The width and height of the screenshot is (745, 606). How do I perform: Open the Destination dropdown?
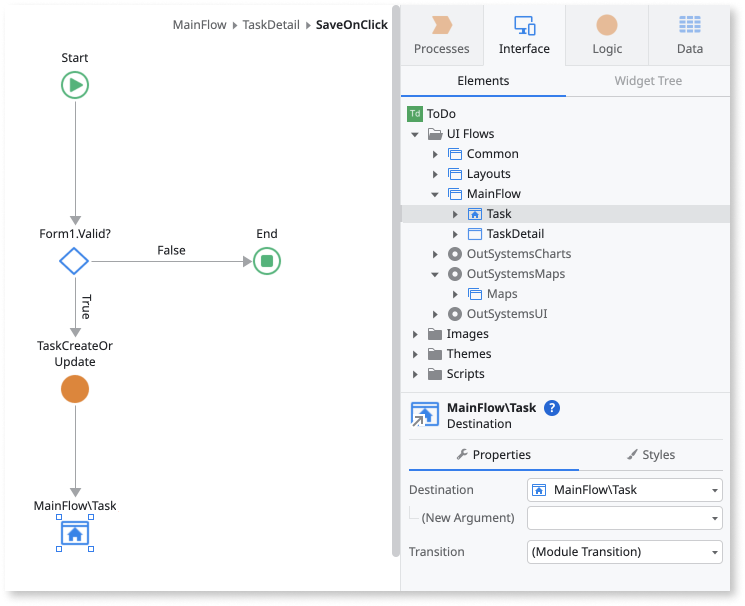coord(624,490)
